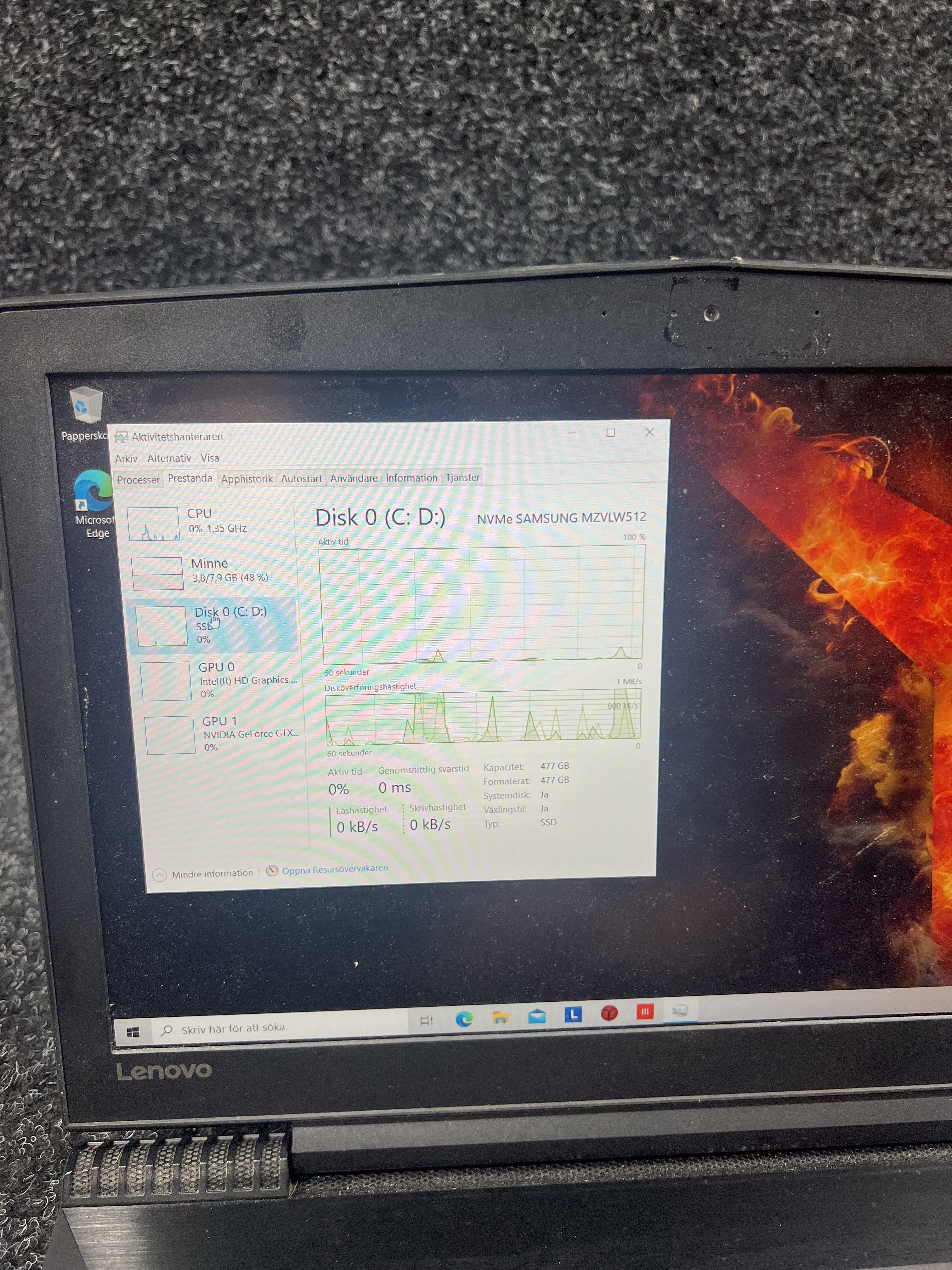Open the Alternativ menu
The height and width of the screenshot is (1270, 952).
pos(169,458)
